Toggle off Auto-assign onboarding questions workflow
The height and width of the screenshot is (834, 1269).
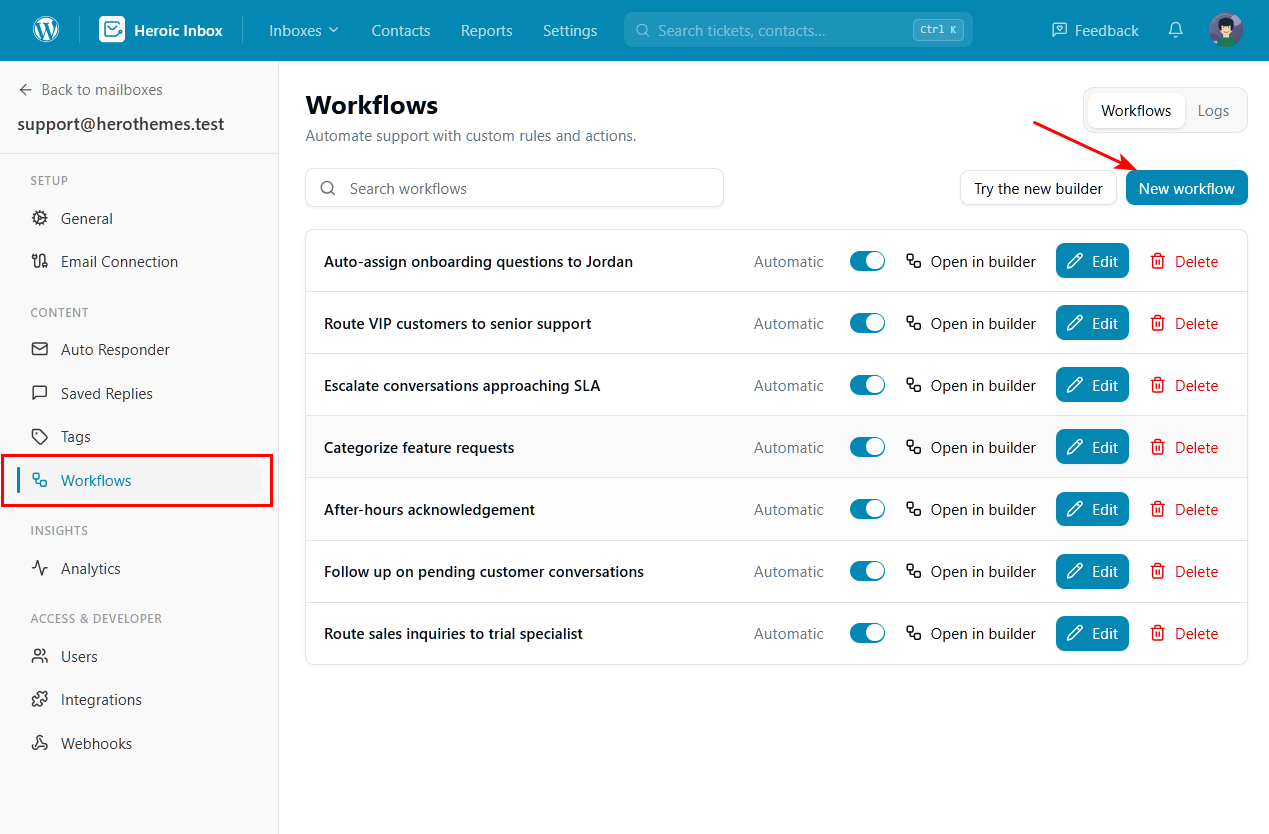(x=867, y=262)
